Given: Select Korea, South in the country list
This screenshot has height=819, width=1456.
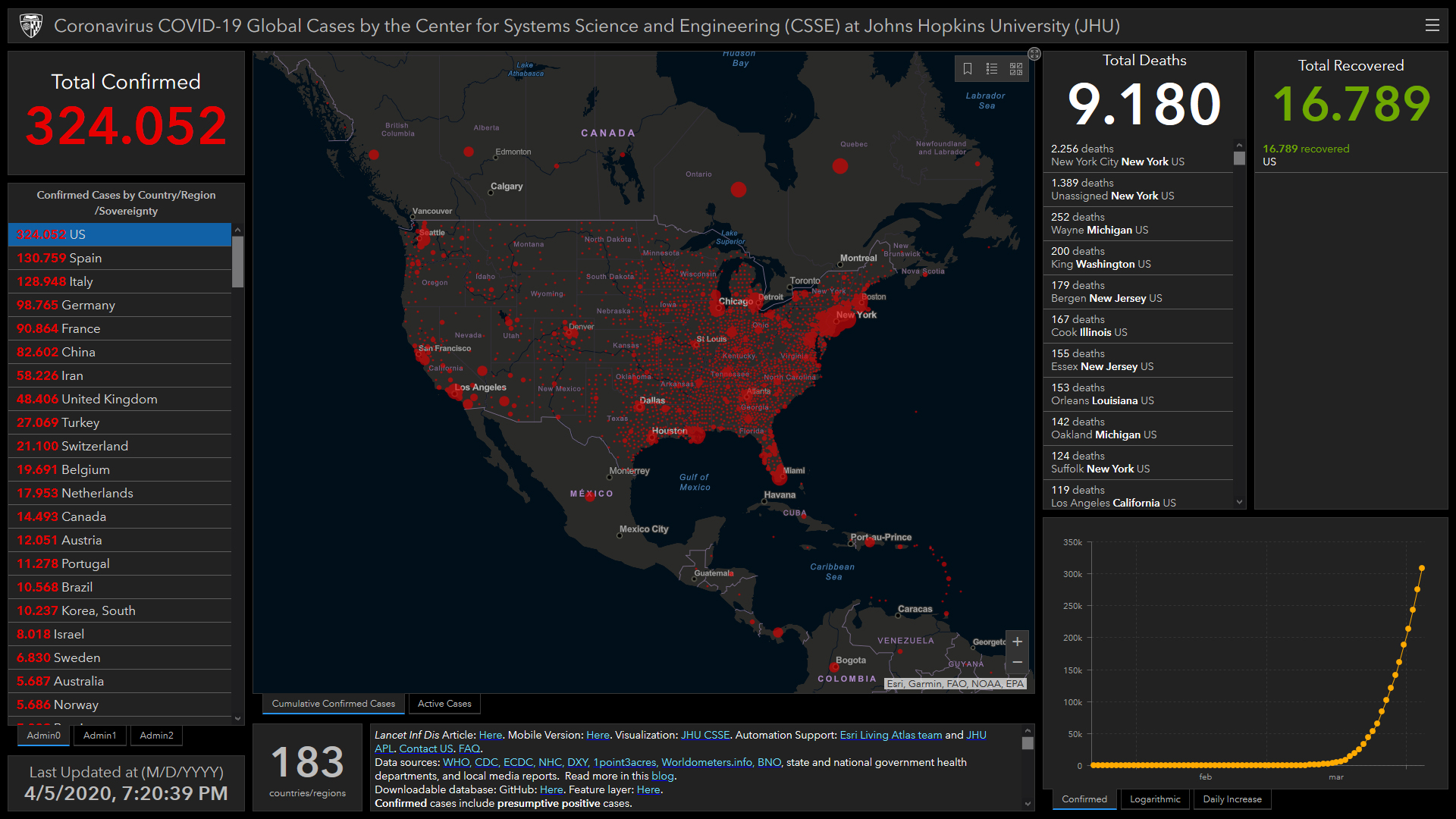Looking at the screenshot, I should point(120,610).
